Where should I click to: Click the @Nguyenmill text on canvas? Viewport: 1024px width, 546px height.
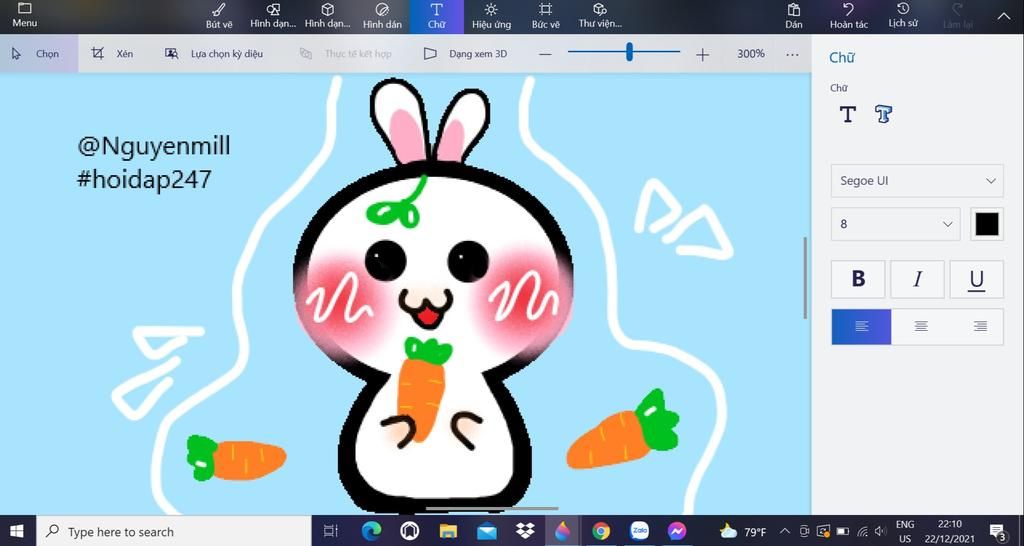(x=154, y=146)
